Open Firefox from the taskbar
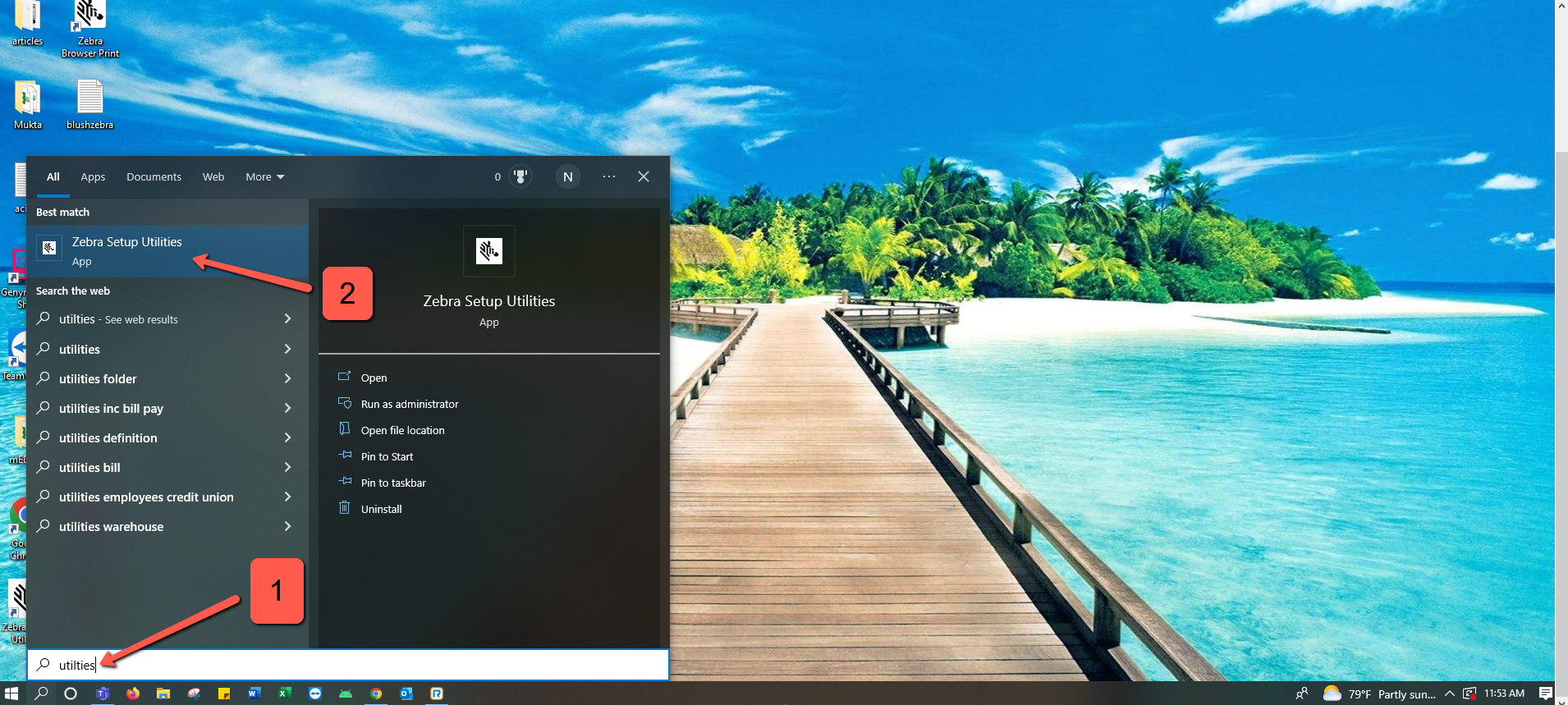 pyautogui.click(x=133, y=694)
